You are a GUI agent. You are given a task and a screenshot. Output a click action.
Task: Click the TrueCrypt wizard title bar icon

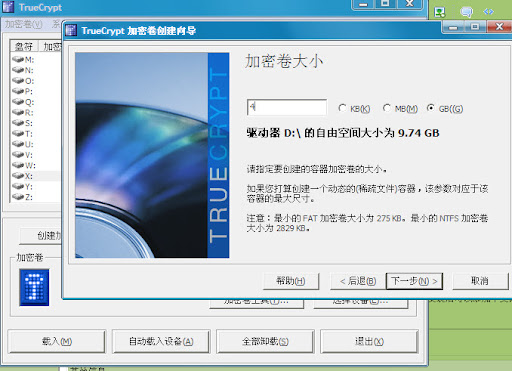(71, 30)
